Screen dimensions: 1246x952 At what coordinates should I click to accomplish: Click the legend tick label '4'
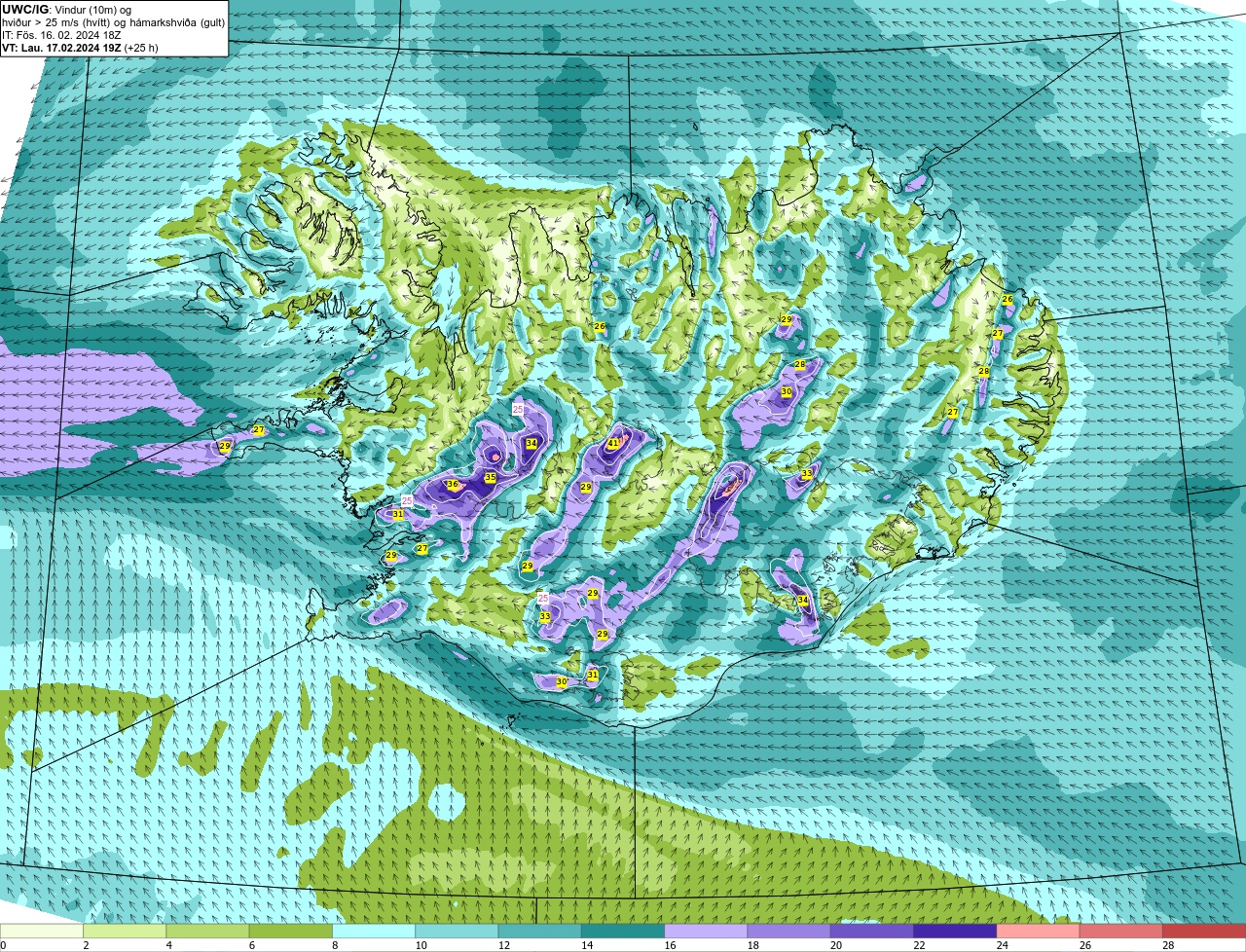[x=168, y=945]
